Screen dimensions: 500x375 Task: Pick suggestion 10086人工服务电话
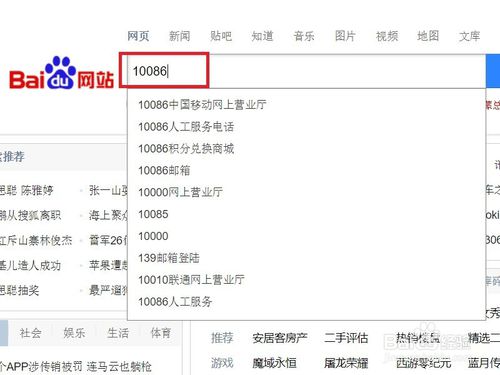click(x=186, y=127)
